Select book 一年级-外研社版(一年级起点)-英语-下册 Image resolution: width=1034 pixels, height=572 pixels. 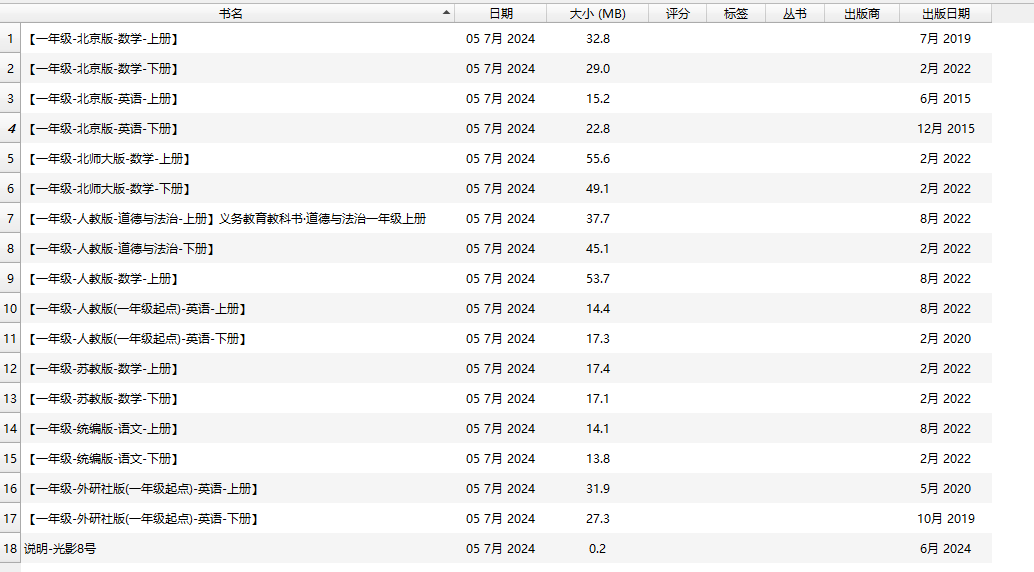coord(142,519)
